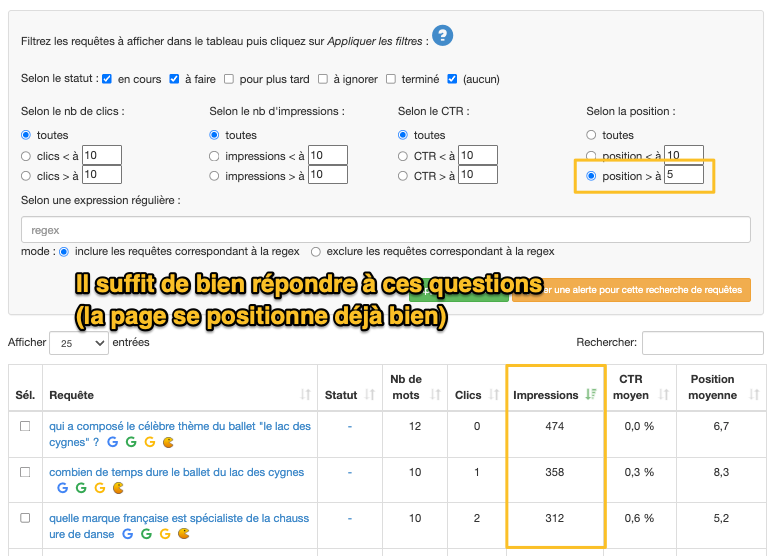The image size is (775, 556).
Task: Click the orange alert button for this search
Action: click(x=631, y=290)
